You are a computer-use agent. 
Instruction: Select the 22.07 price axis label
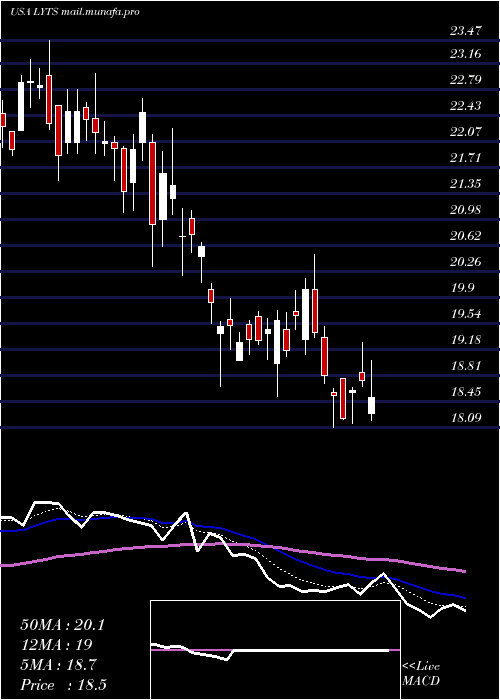point(466,132)
